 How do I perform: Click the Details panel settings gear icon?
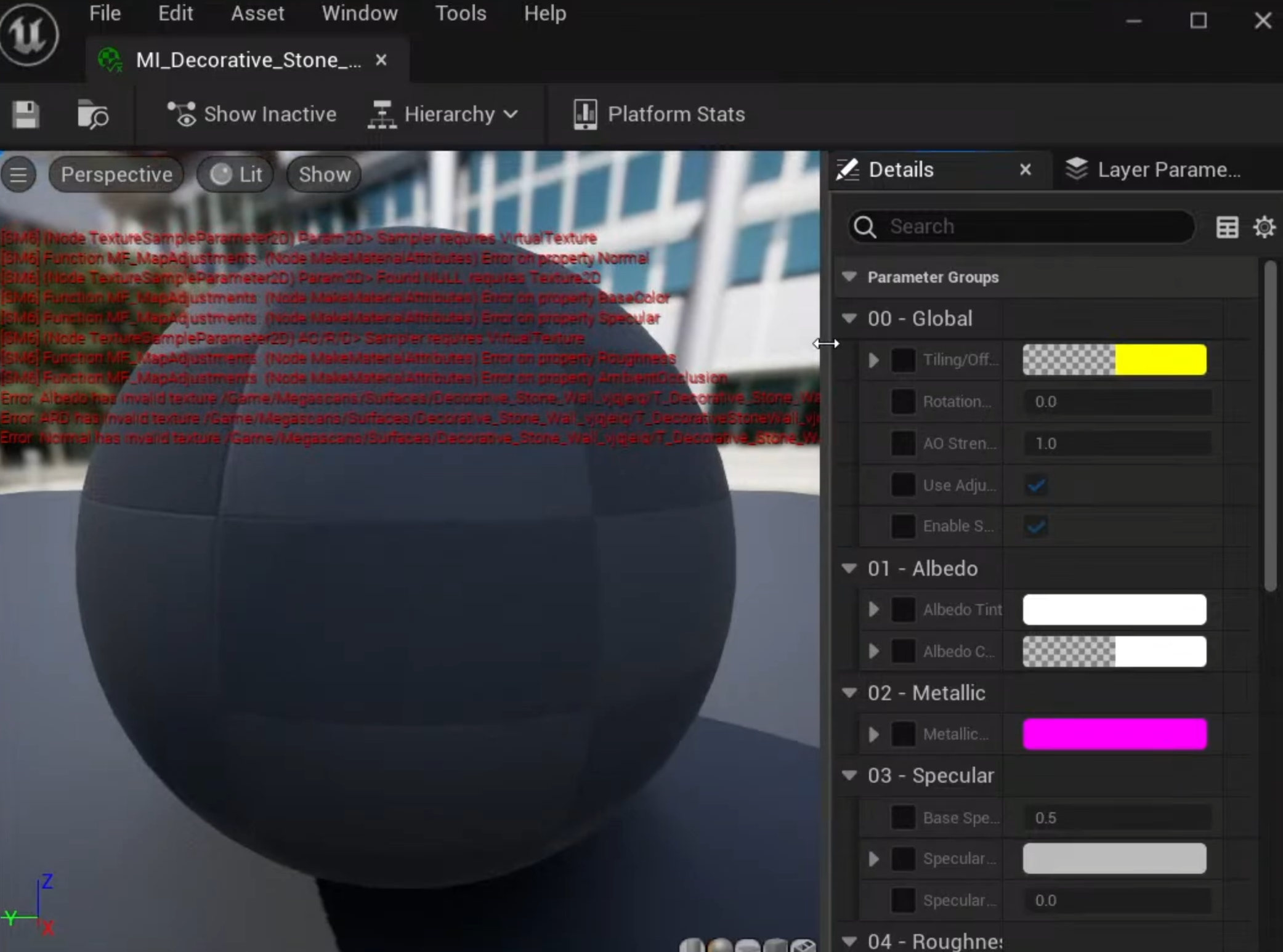click(x=1264, y=227)
